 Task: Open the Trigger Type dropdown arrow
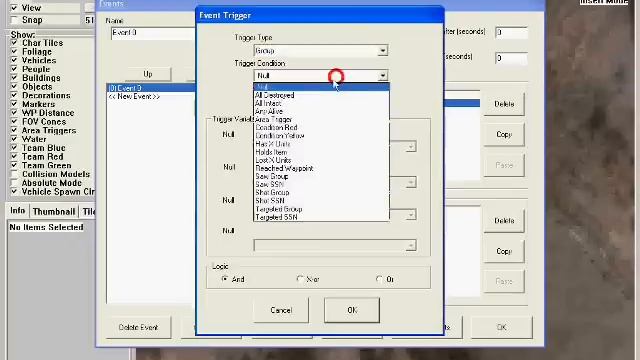(x=382, y=51)
